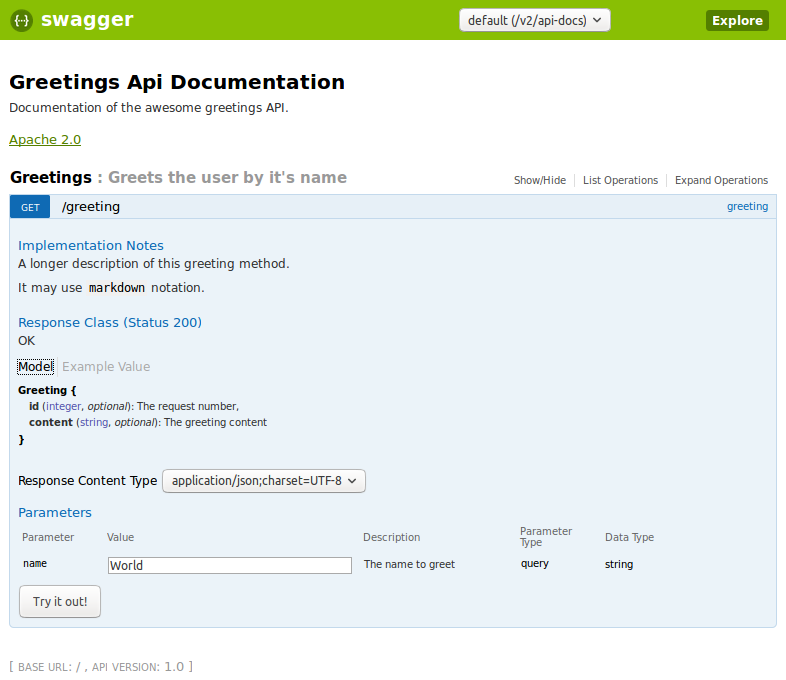Switch to the Model tab
Screen dimensions: 786x680
tap(35, 367)
